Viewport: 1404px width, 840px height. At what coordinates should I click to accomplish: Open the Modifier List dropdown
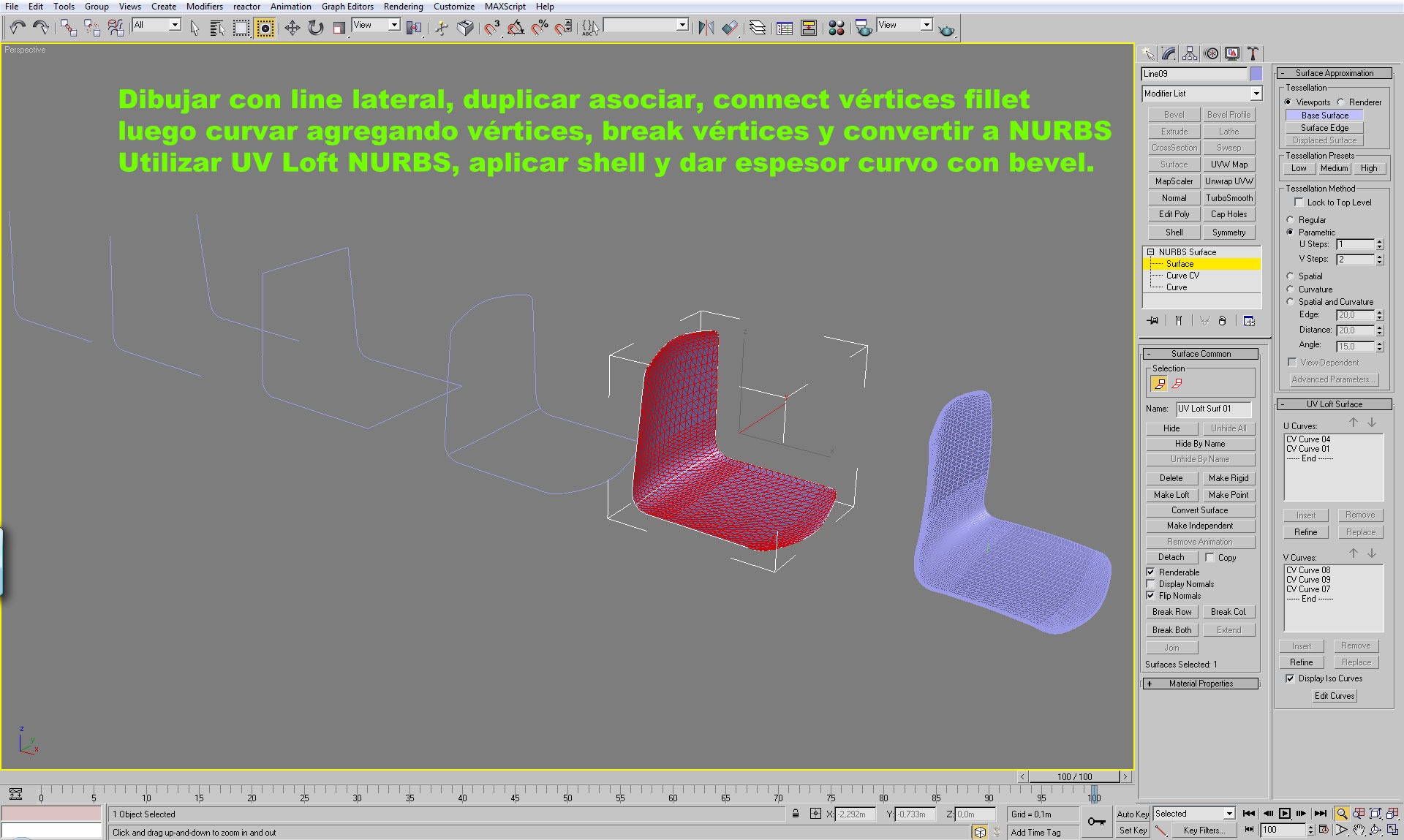tap(1256, 94)
